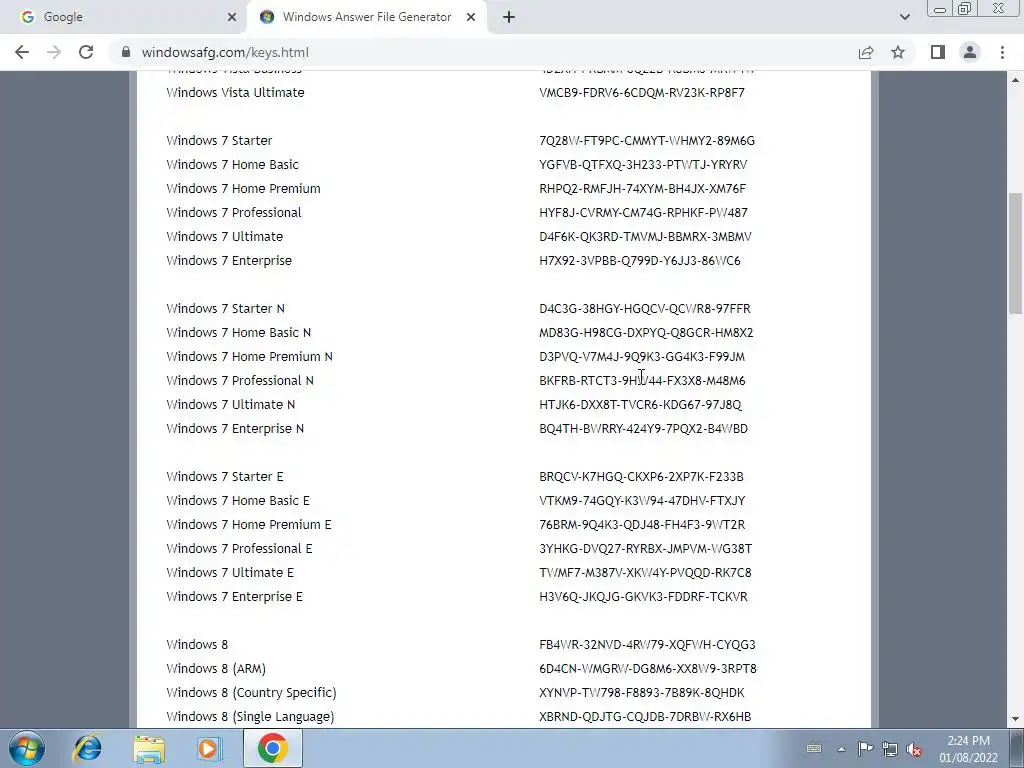Click the Windows 7 Ultimate N key HTJK6-DXX8T-TVCR6-KDG67-97J8Q

[x=640, y=405]
